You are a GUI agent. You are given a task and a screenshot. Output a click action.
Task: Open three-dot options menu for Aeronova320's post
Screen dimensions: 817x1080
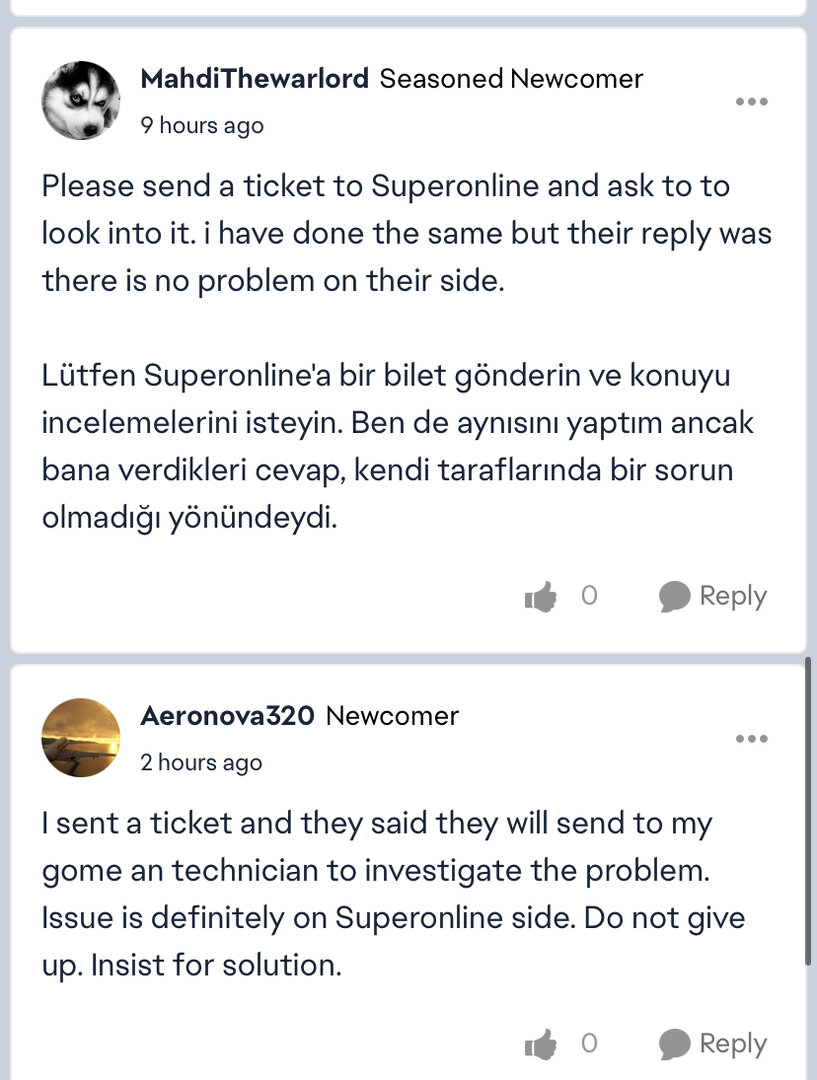click(x=751, y=739)
